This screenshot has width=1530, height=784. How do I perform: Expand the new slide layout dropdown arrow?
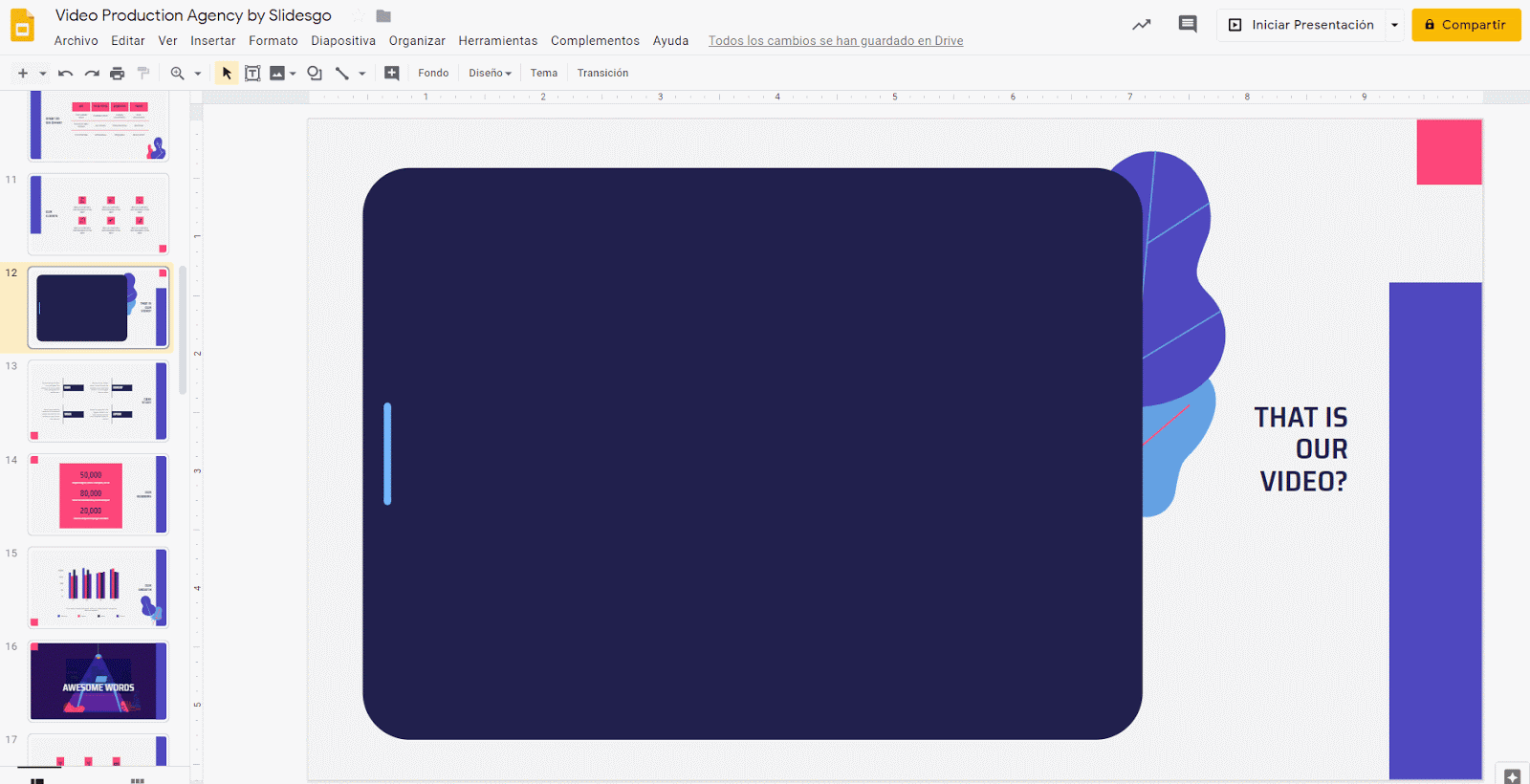[43, 74]
